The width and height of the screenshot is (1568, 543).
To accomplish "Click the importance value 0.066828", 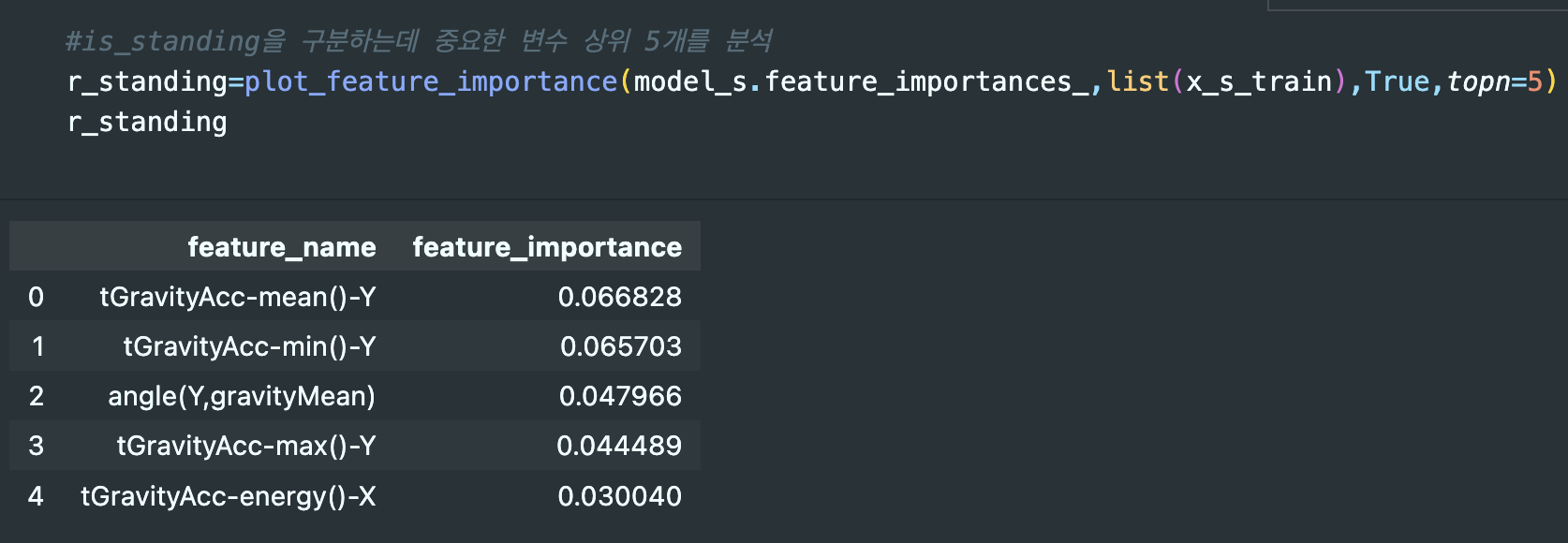I will pos(620,297).
